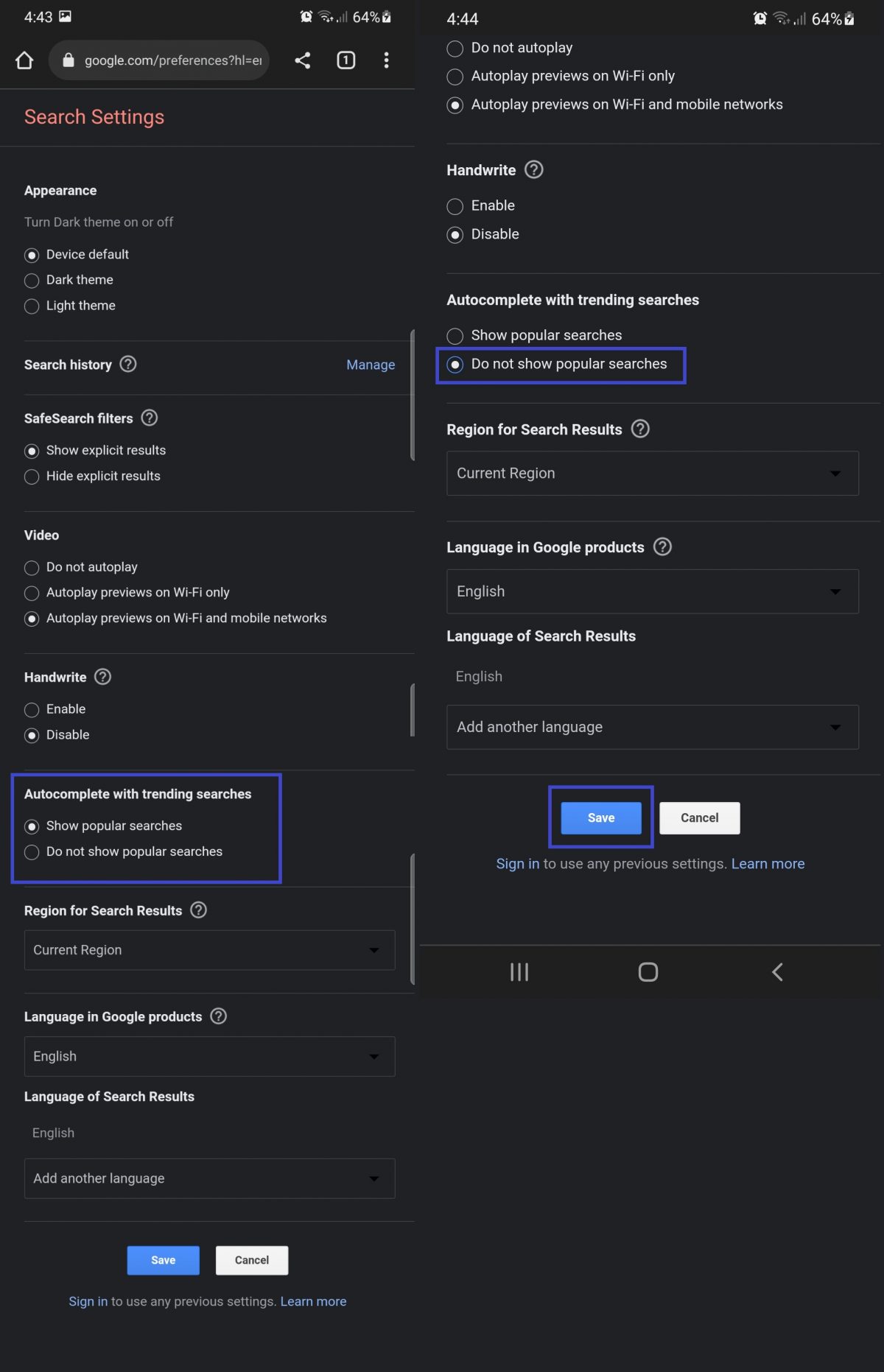The width and height of the screenshot is (884, 1372).
Task: Expand Current Region dropdown in the 4:44 screenshot
Action: (x=652, y=474)
